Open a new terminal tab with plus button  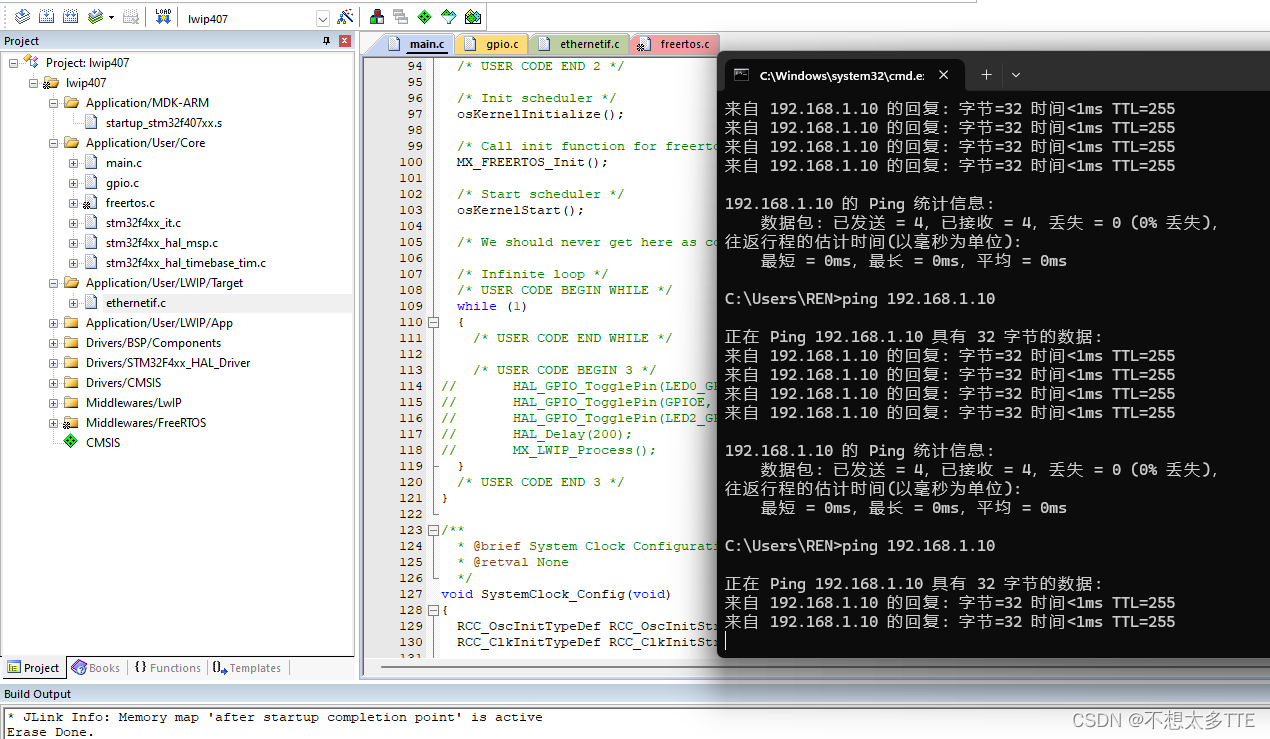point(986,74)
